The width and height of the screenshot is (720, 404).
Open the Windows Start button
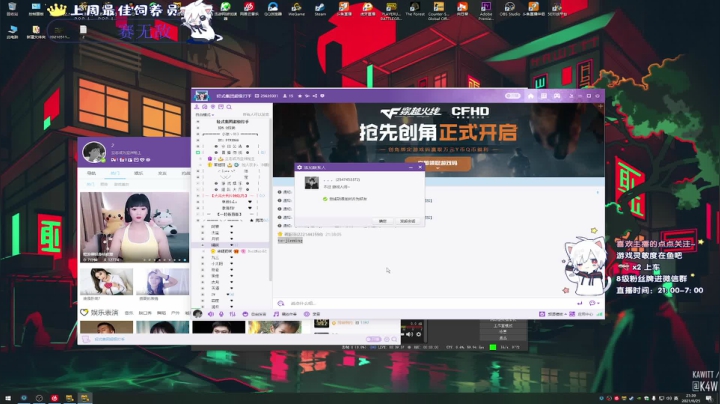coord(8,398)
